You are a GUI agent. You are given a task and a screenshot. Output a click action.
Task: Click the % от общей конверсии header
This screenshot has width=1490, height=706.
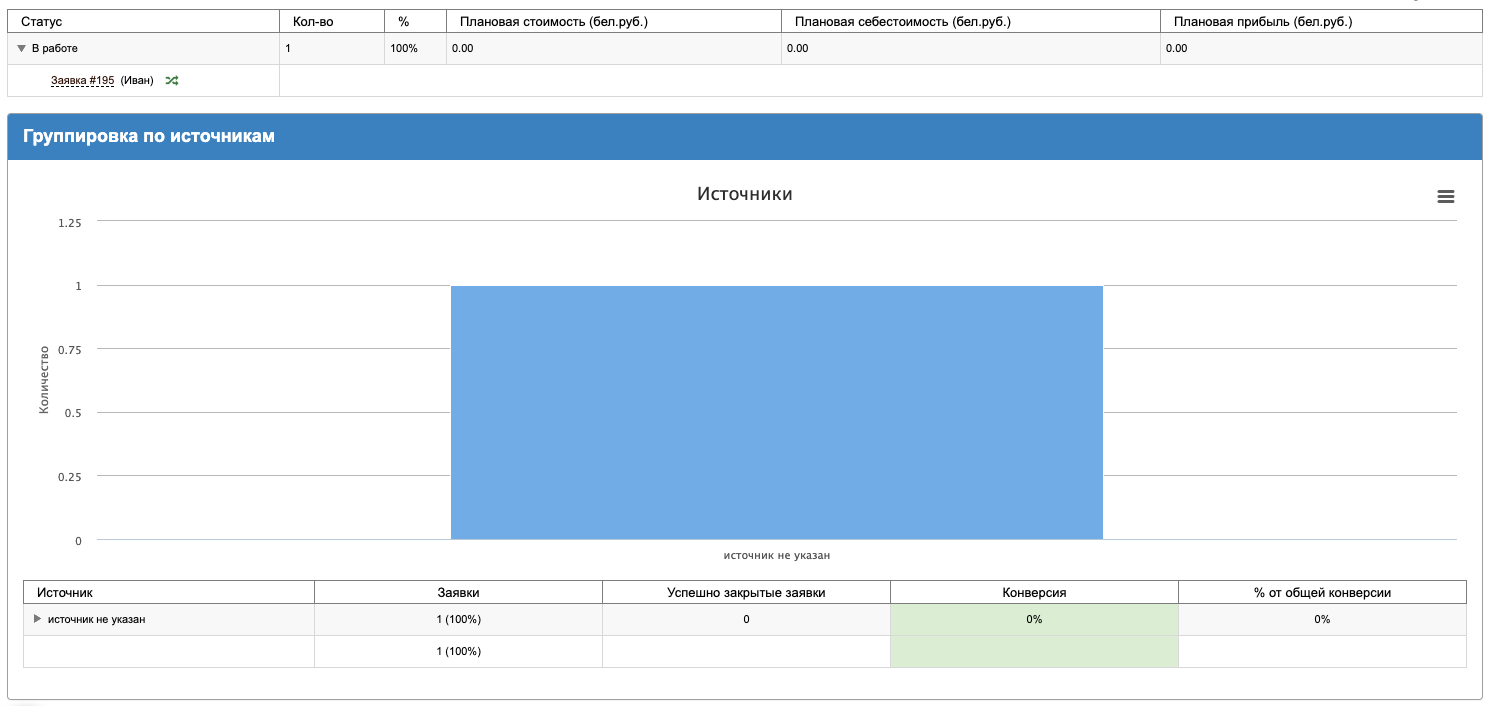1322,592
